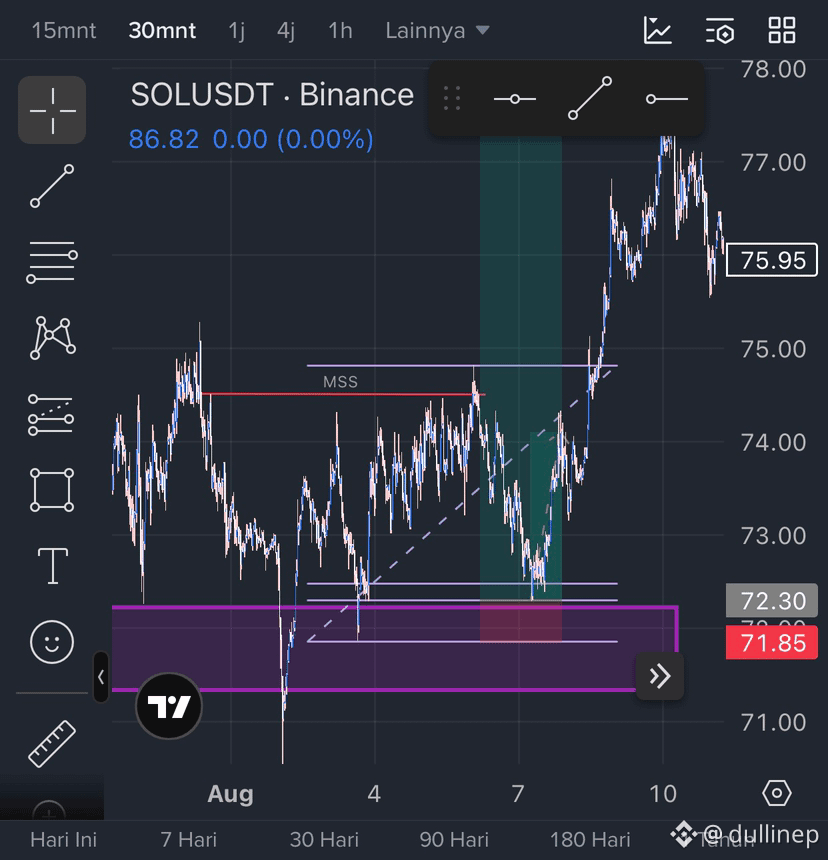Viewport: 828px width, 860px height.
Task: Select the horizontal ray favorite tool
Action: point(667,99)
